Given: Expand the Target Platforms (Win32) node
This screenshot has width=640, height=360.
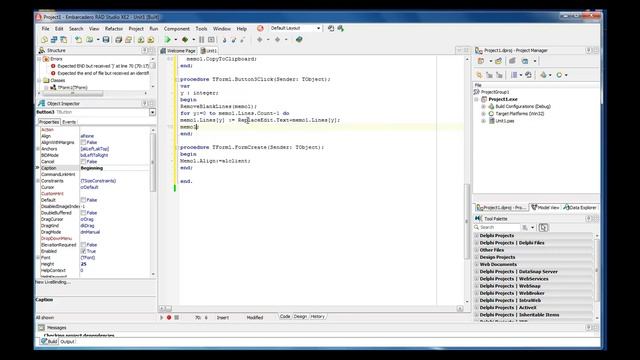Looking at the screenshot, I should [x=484, y=114].
